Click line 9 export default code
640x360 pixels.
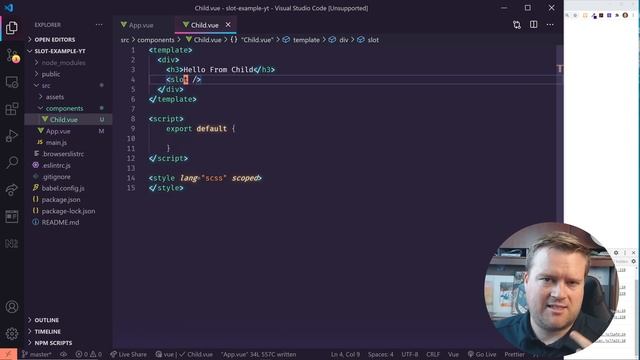click(200, 129)
